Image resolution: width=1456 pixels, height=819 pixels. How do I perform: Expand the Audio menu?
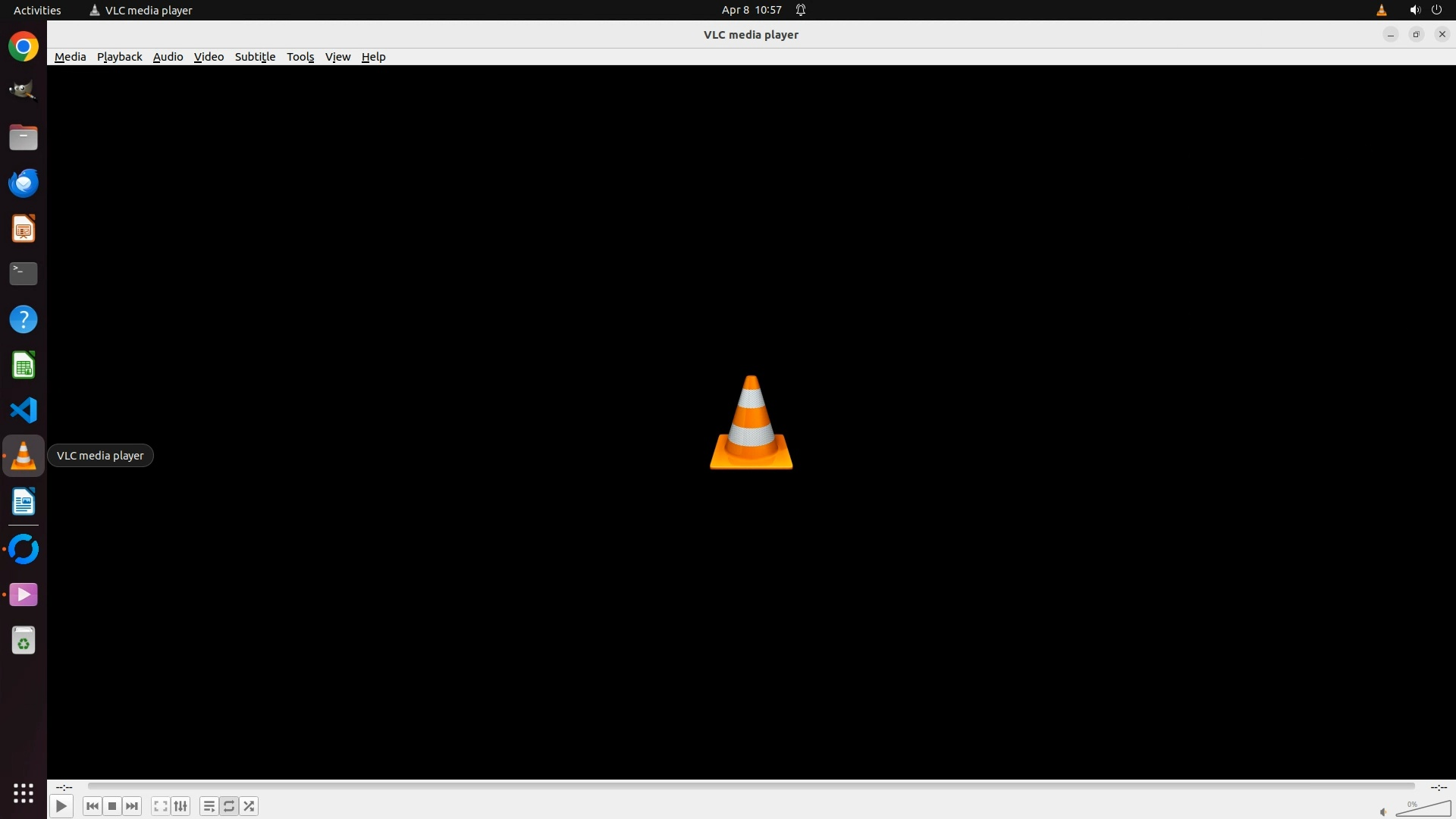[168, 57]
